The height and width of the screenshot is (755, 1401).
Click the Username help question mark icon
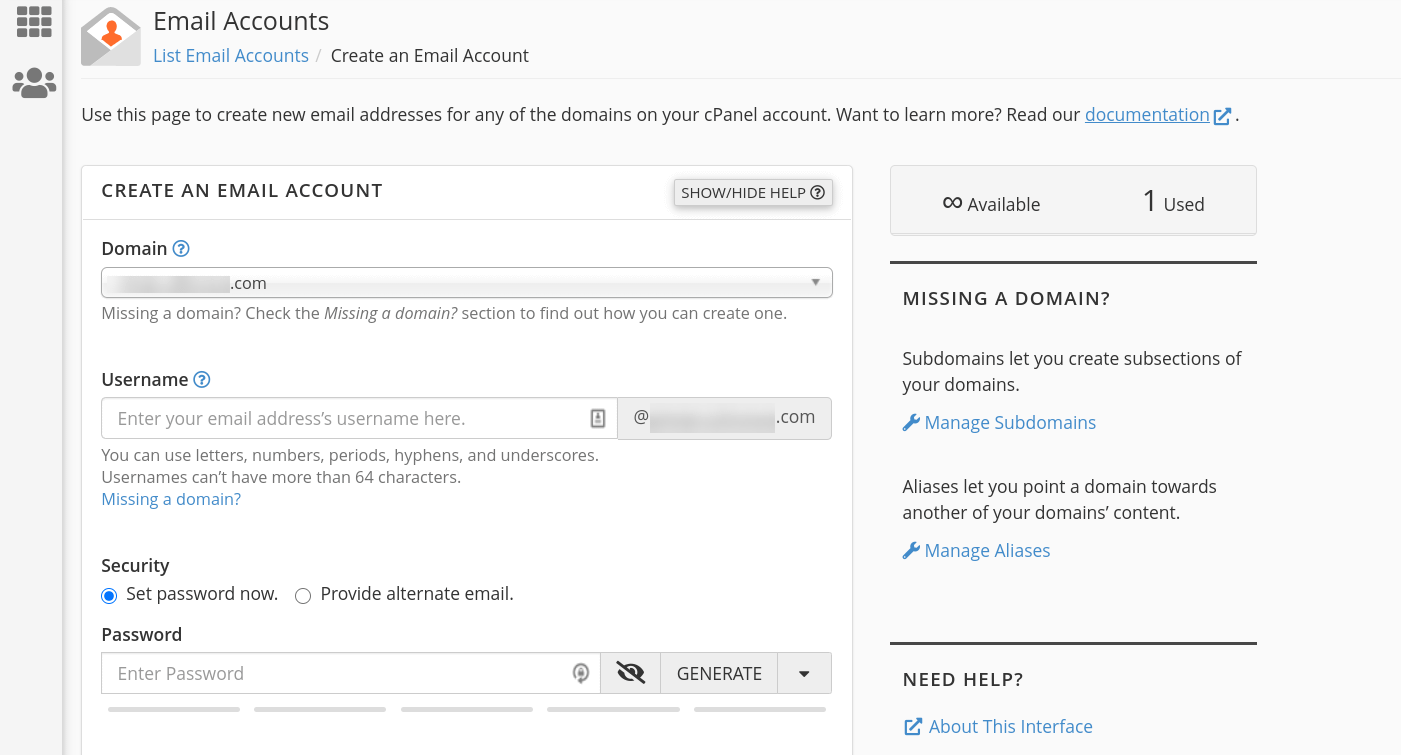coord(201,379)
